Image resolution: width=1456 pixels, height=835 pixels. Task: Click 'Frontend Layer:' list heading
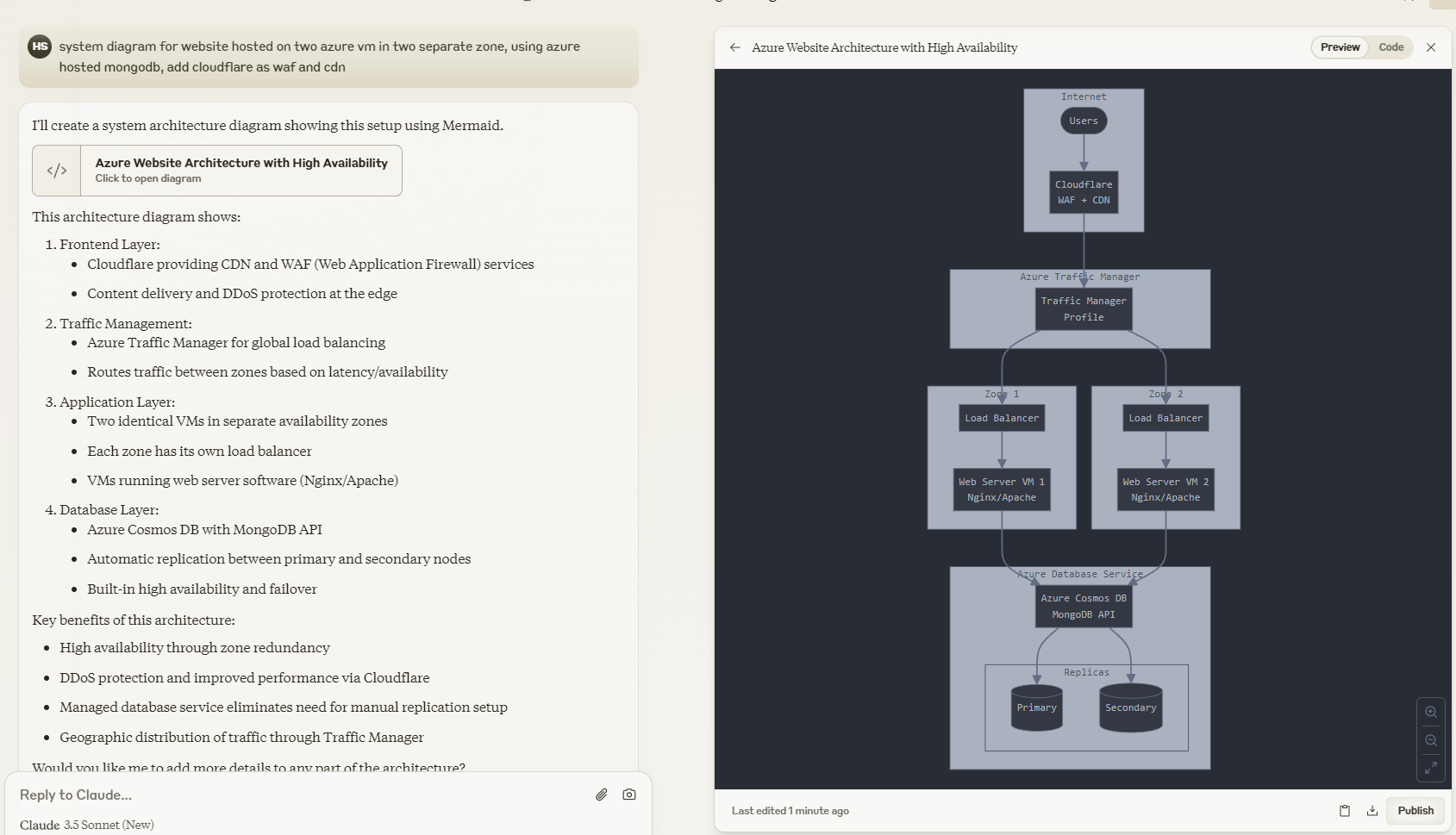[109, 244]
